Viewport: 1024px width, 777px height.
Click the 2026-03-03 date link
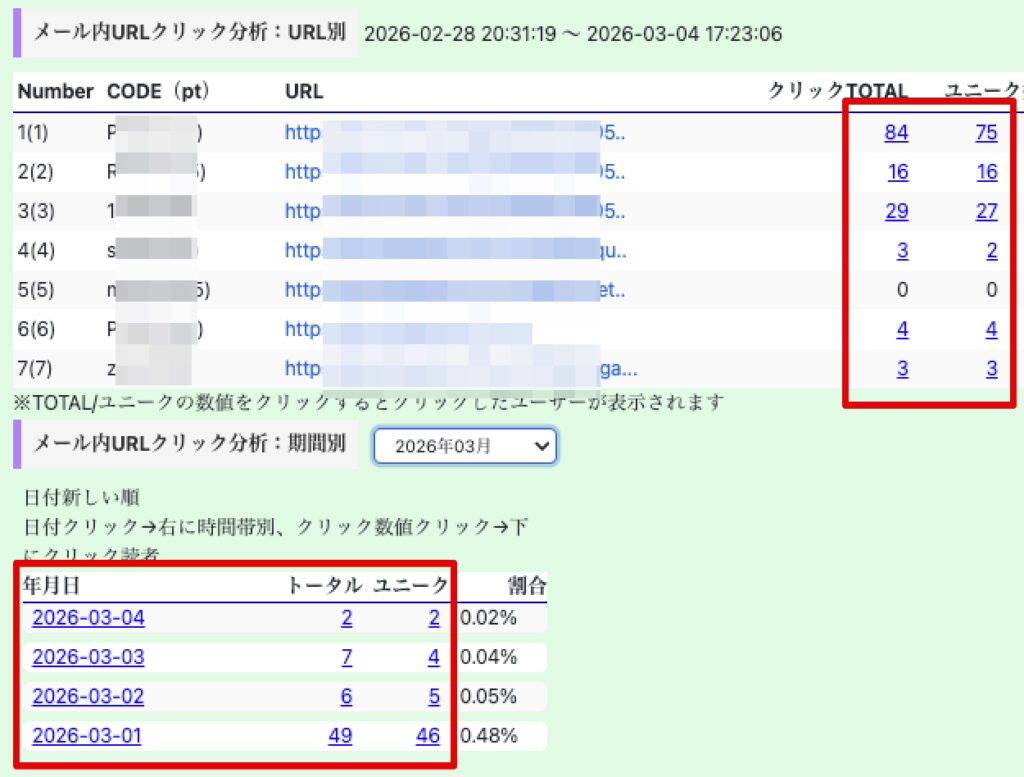click(x=88, y=657)
